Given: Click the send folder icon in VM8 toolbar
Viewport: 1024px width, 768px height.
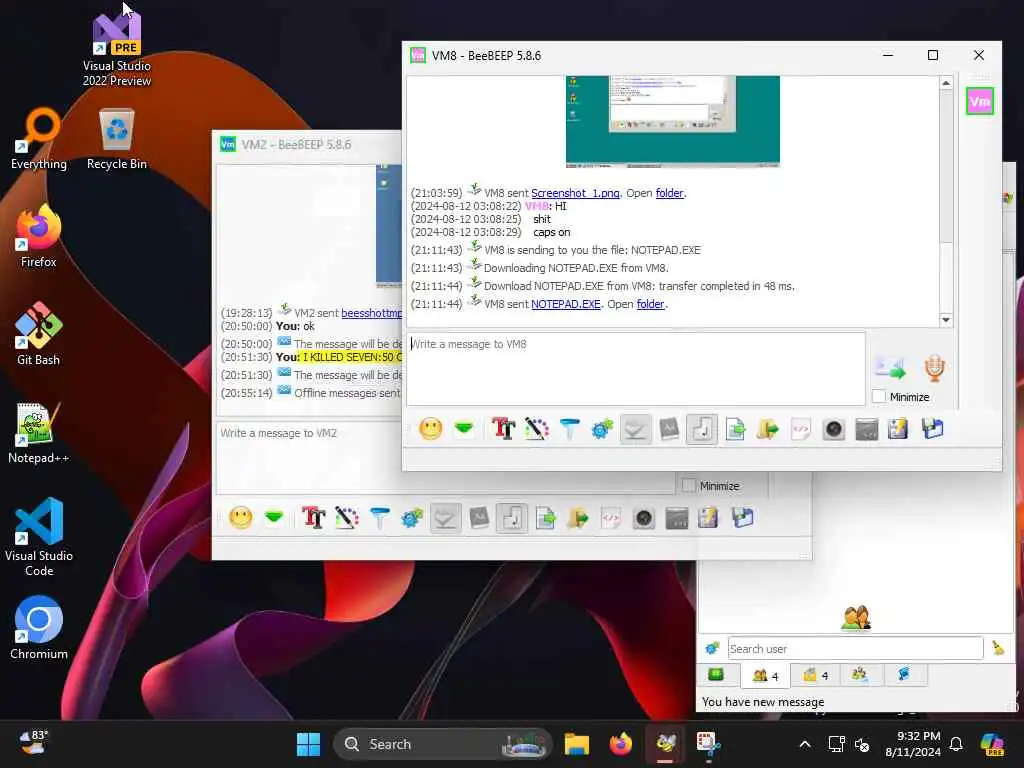Looking at the screenshot, I should click(x=768, y=429).
